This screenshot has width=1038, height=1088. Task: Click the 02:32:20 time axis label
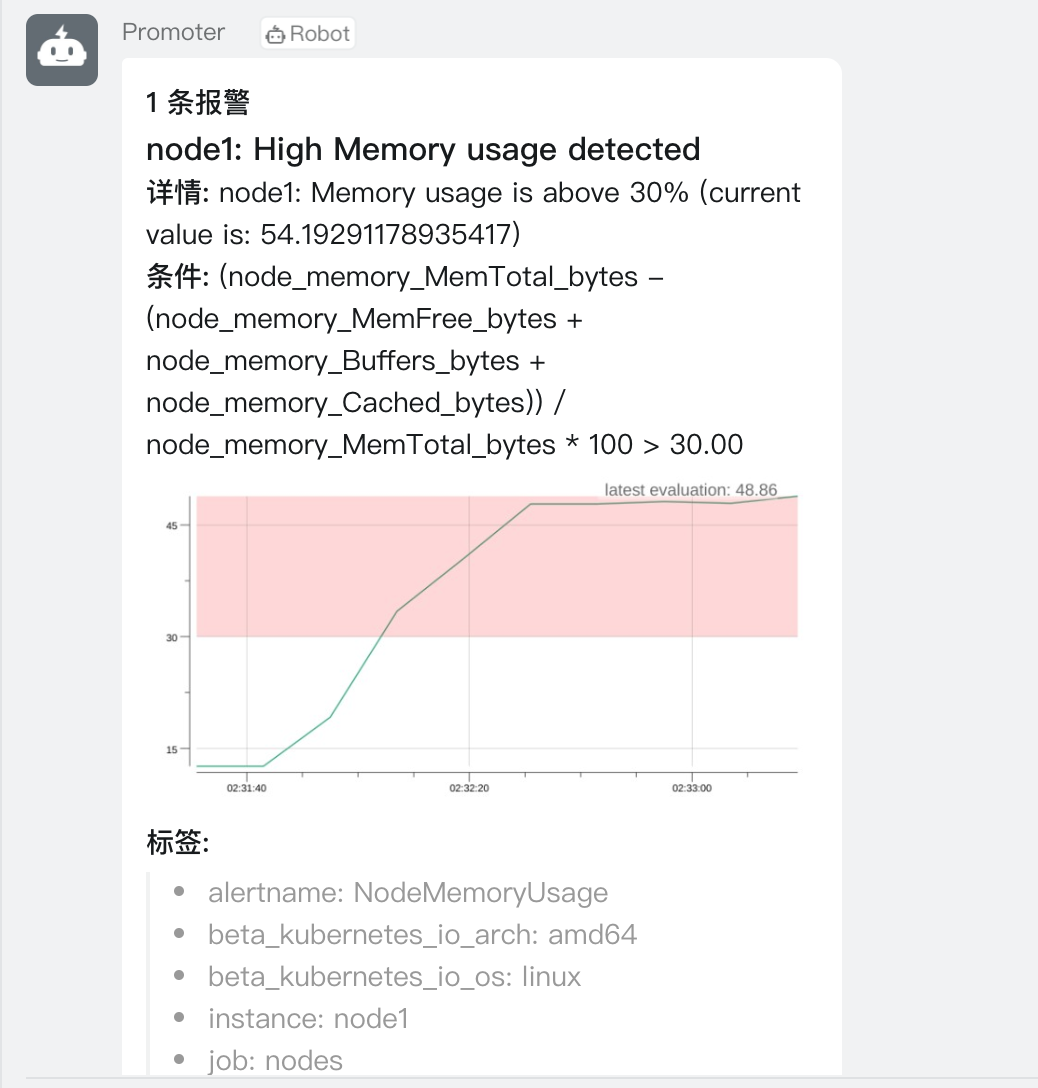469,788
